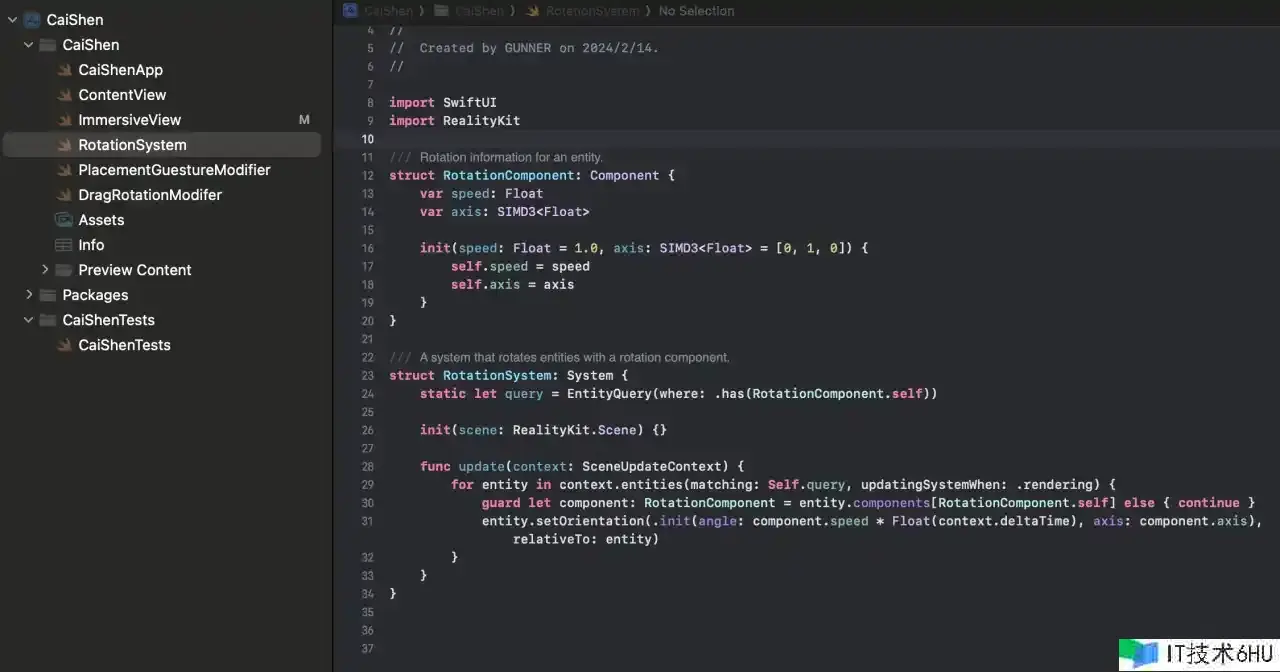Collapse the CaiShen project root

tap(12, 20)
